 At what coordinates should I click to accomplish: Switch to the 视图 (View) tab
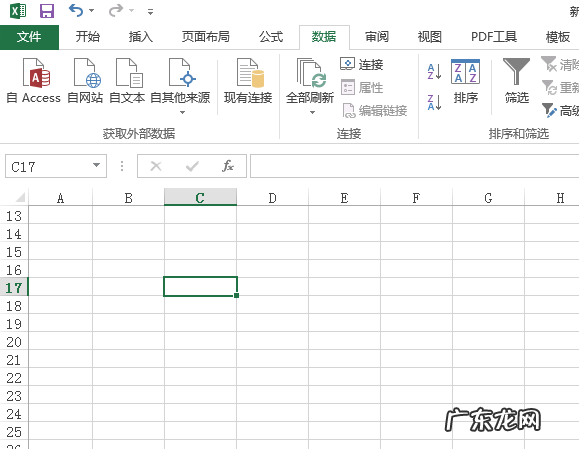coord(429,37)
